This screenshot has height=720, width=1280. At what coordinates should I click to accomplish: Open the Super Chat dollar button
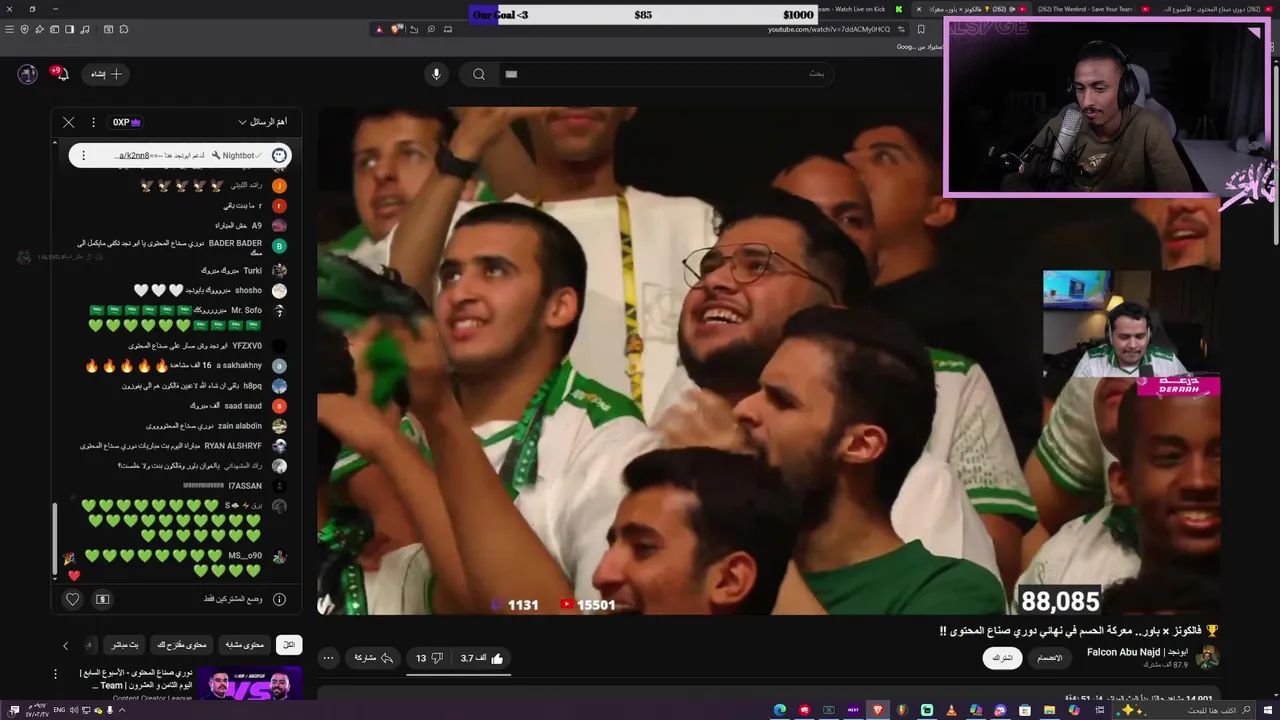click(102, 599)
